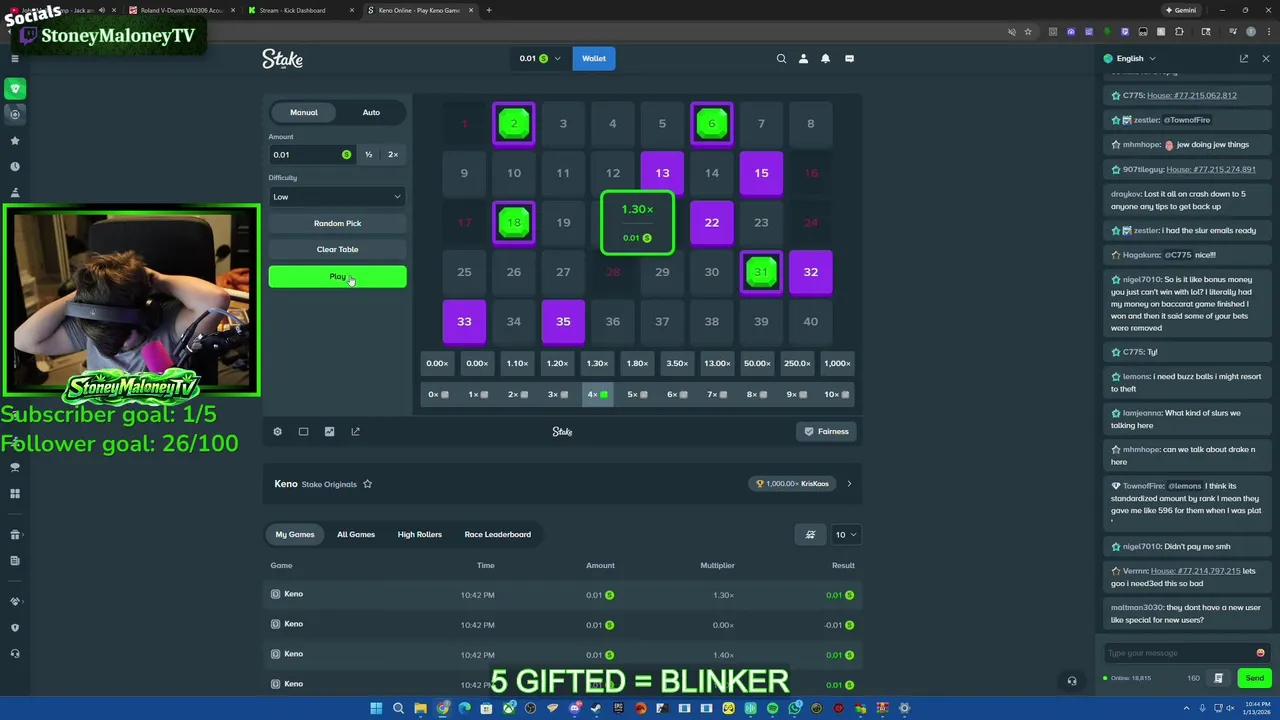Click the 1,000× payout multiplier chip
The width and height of the screenshot is (1280, 720).
pos(837,364)
